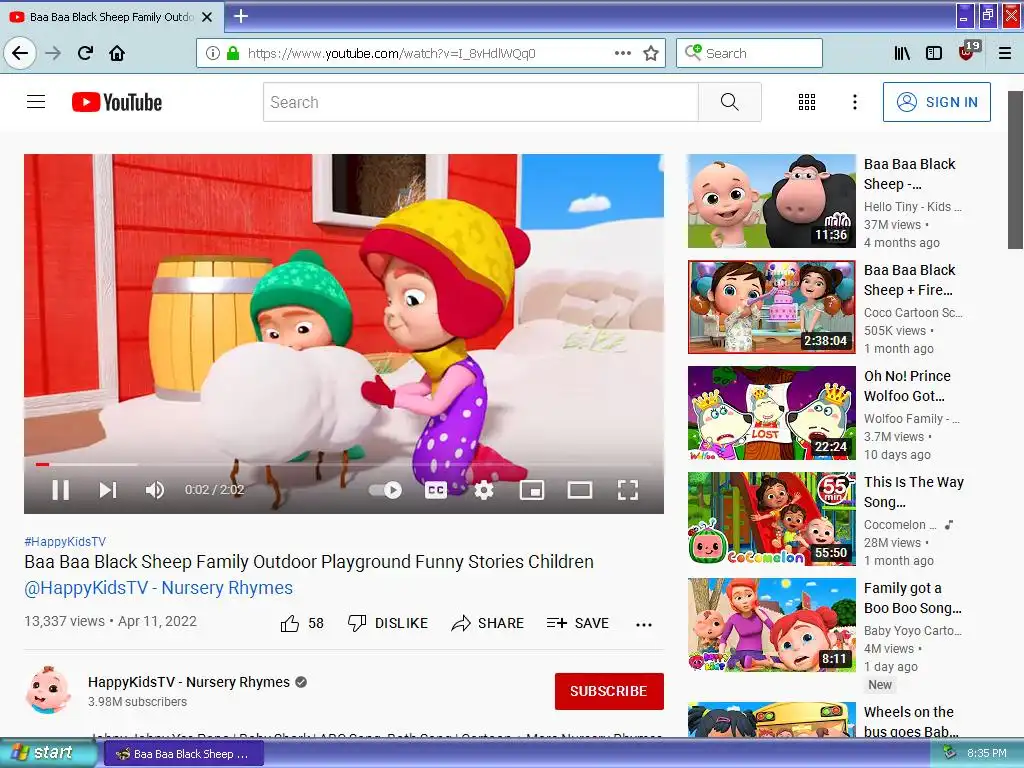
Task: Click the Hello Tiny - Kids channel name
Action: [x=912, y=206]
